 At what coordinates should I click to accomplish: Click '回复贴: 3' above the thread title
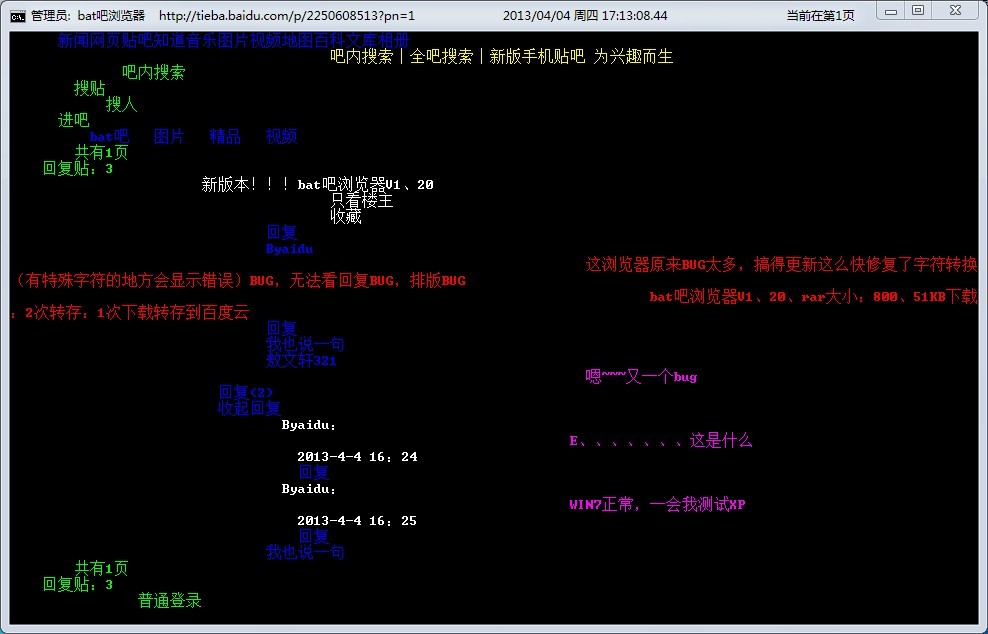coord(78,168)
